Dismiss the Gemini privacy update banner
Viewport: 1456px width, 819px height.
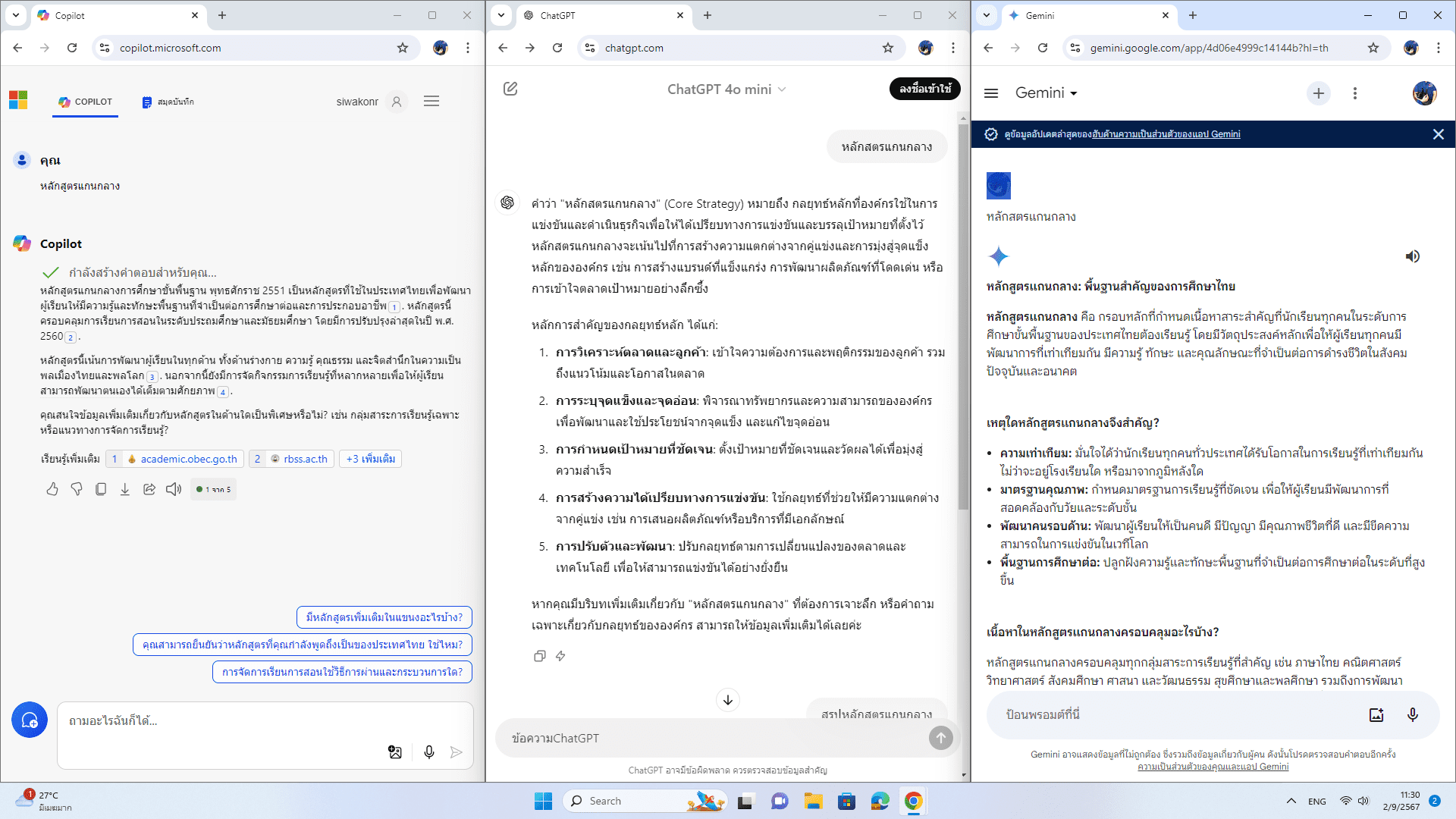1438,134
